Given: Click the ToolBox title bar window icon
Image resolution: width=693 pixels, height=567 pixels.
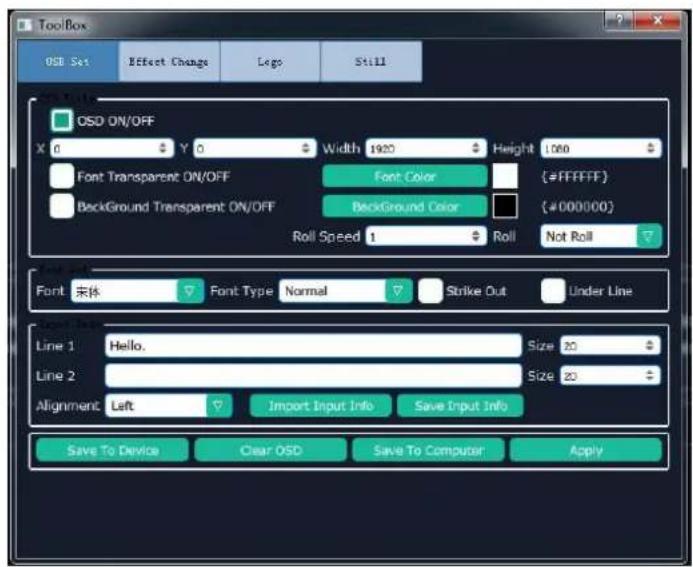Looking at the screenshot, I should tap(25, 25).
